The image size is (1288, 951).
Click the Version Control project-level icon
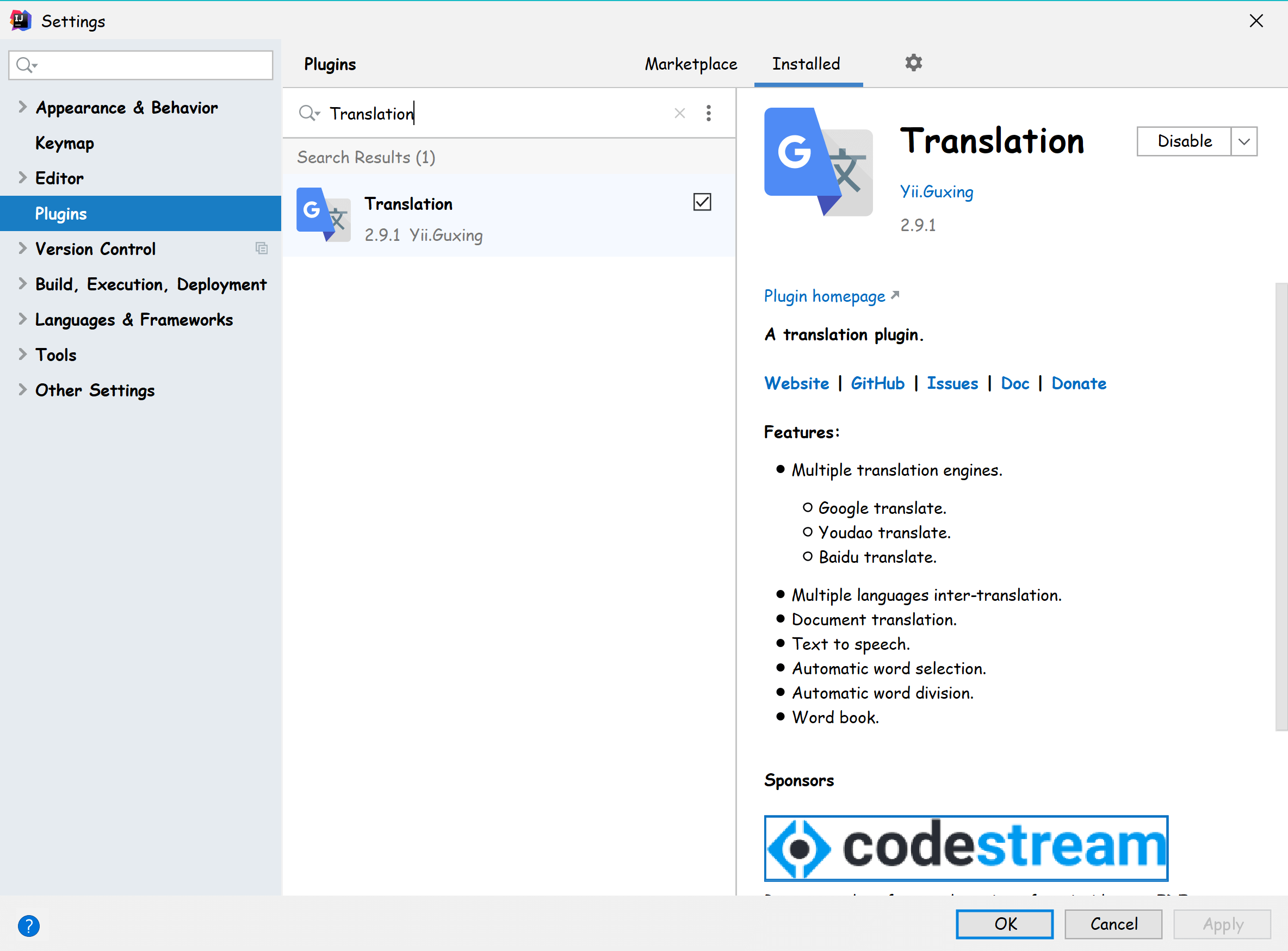(262, 248)
